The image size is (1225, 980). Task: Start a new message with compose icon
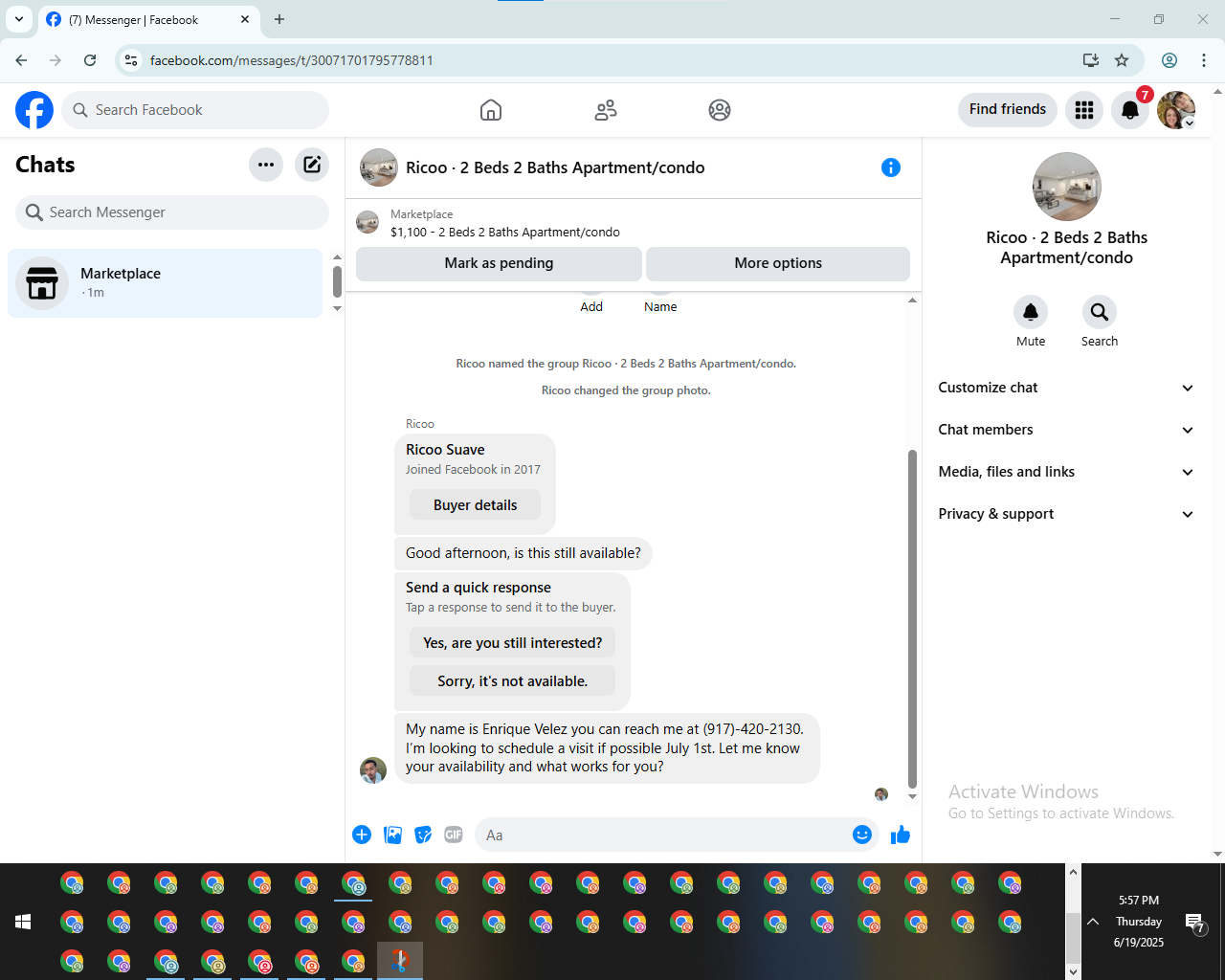[312, 165]
